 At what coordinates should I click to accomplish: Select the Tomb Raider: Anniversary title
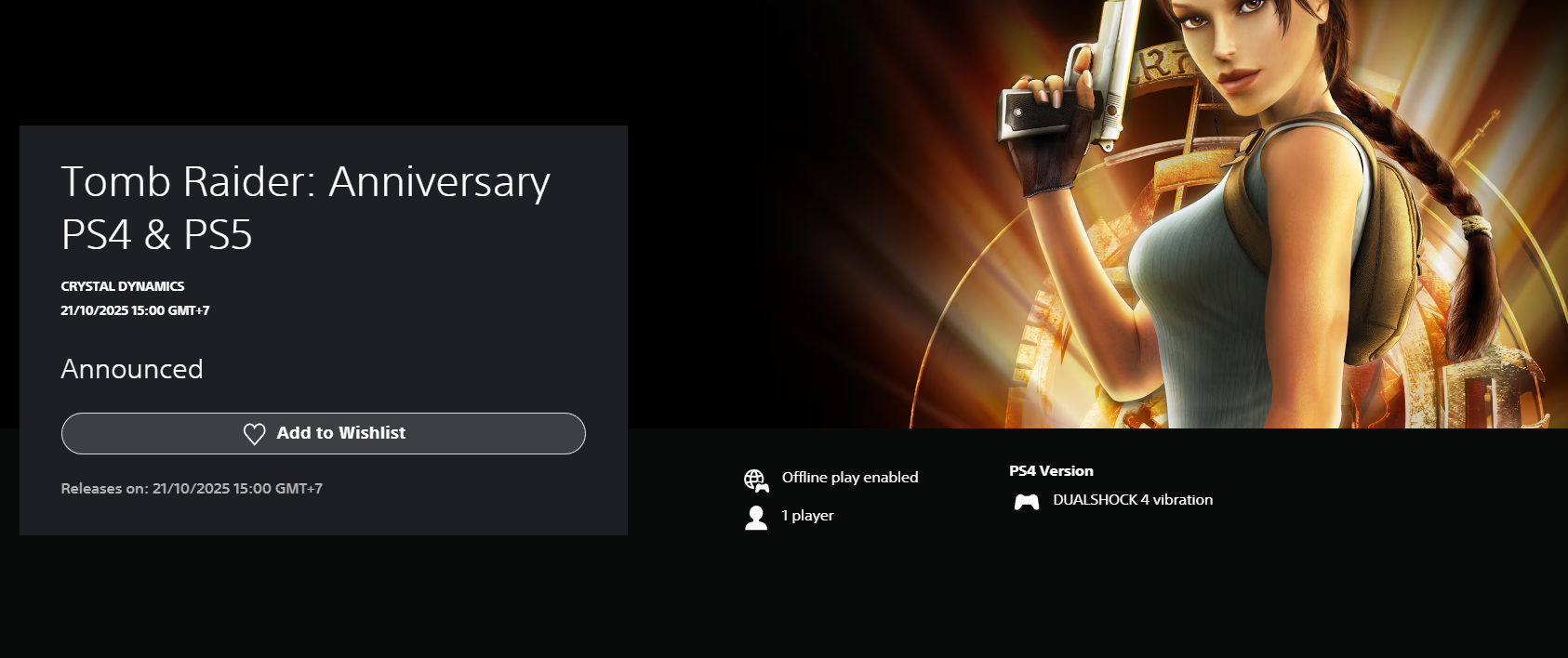[x=306, y=181]
